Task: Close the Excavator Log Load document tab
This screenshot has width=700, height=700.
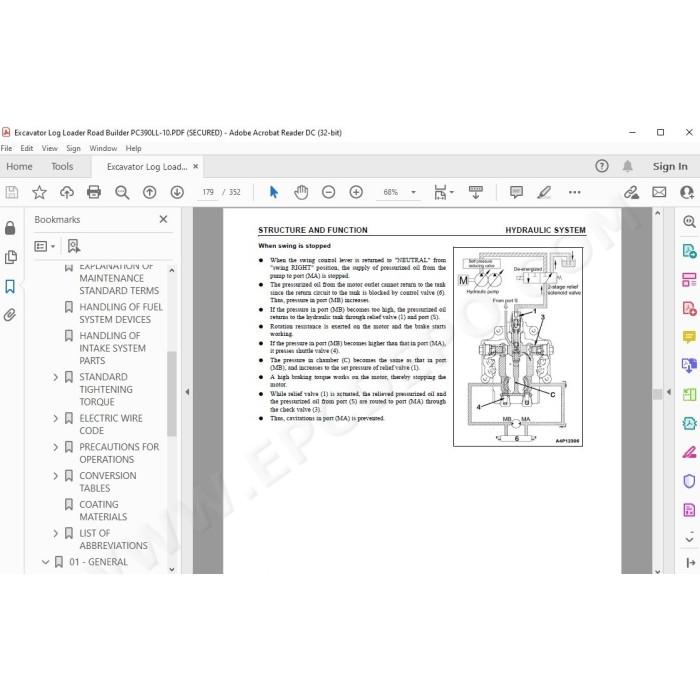Action: tap(196, 167)
